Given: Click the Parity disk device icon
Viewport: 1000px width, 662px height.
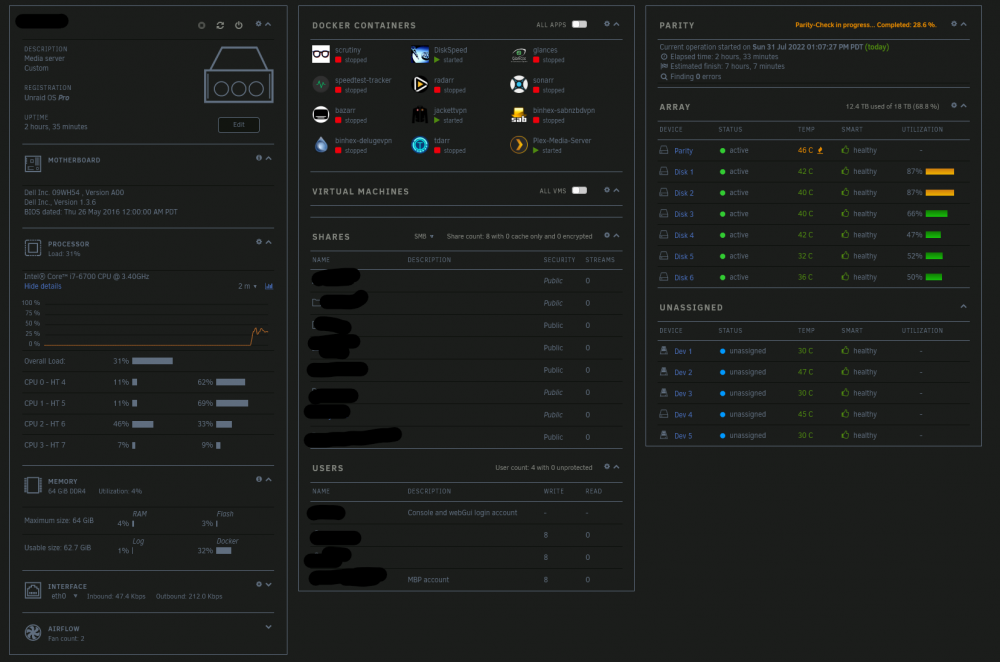Looking at the screenshot, I should point(664,150).
